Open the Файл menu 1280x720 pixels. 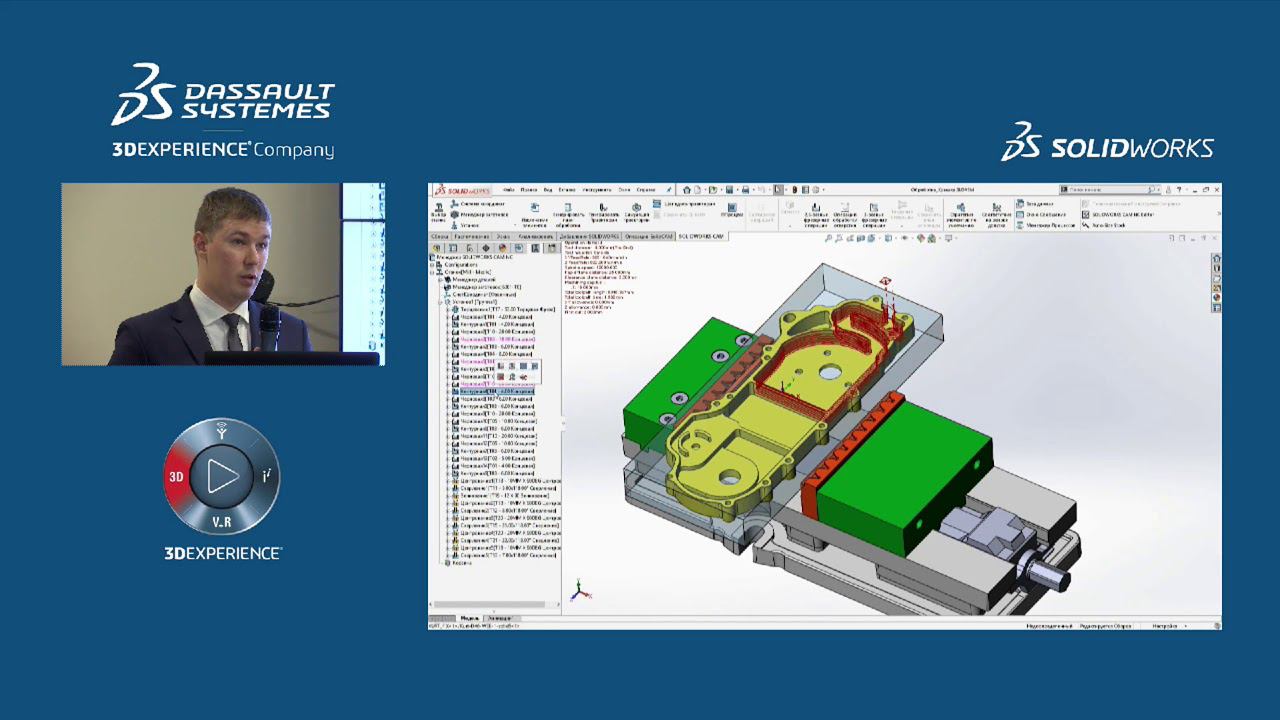tap(509, 190)
